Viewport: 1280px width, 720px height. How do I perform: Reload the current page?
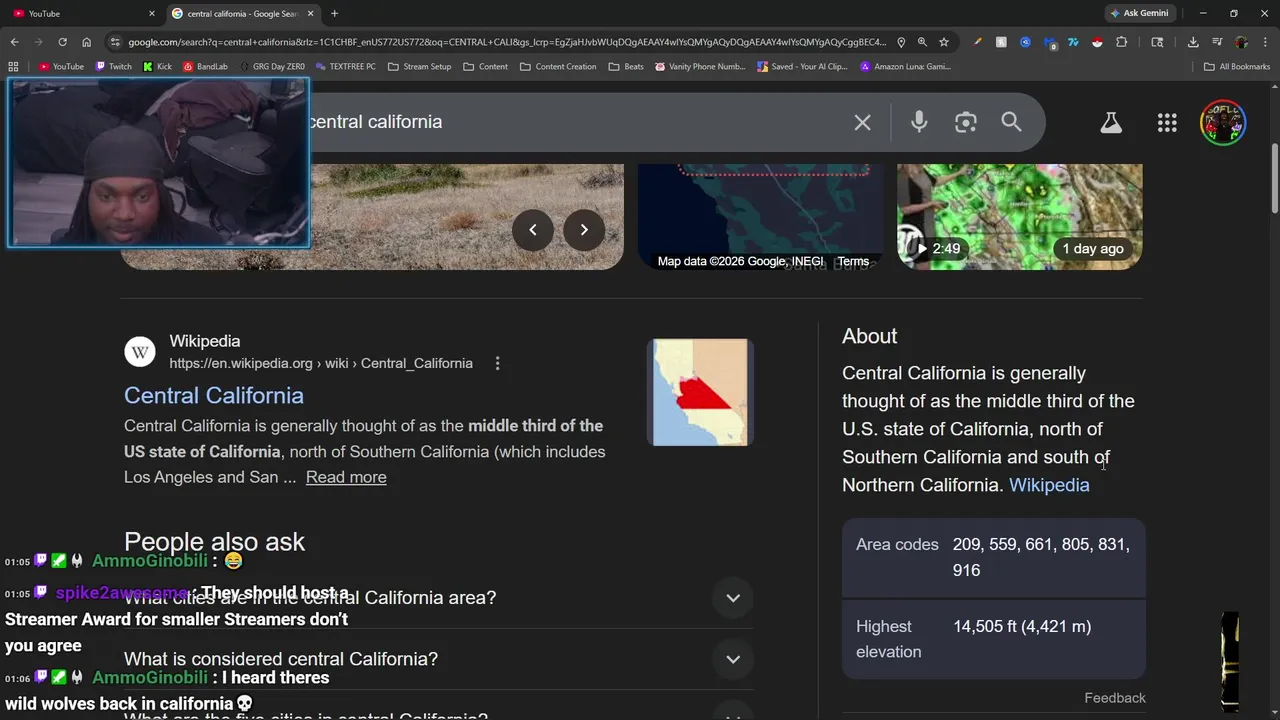[x=62, y=42]
